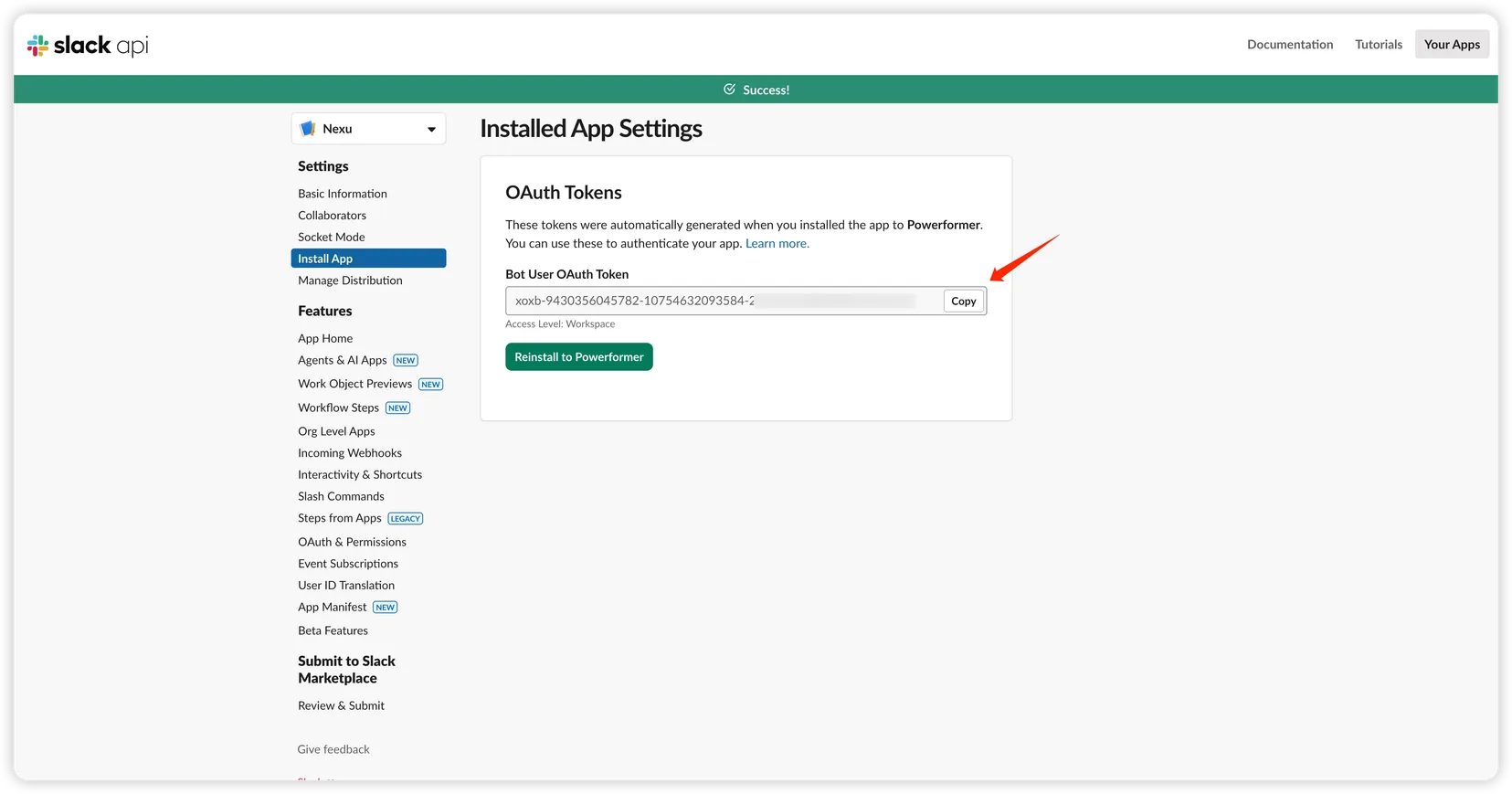Open Your Apps in top navigation

pyautogui.click(x=1452, y=44)
